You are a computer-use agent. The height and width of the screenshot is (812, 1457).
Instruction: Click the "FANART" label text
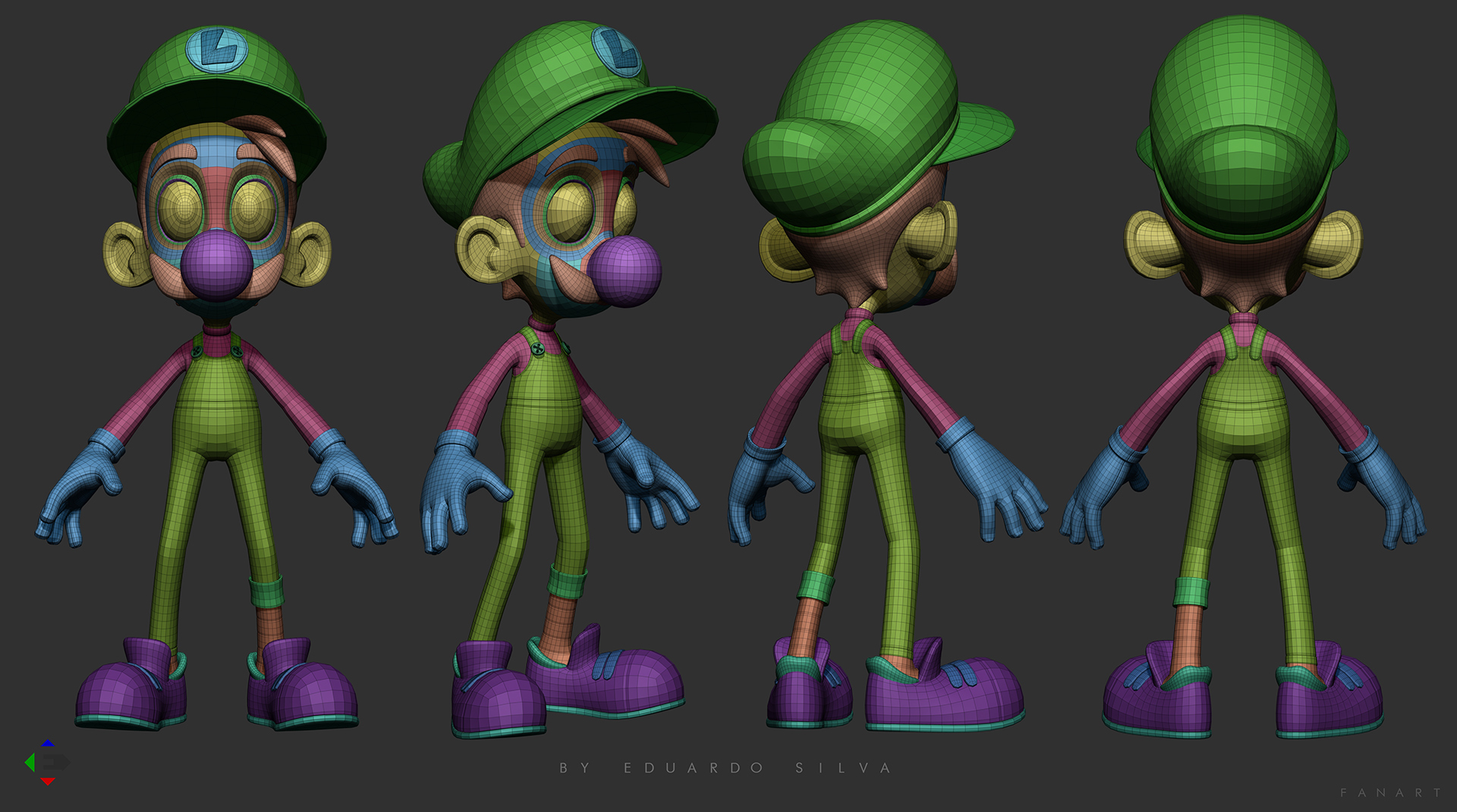pyautogui.click(x=1390, y=792)
